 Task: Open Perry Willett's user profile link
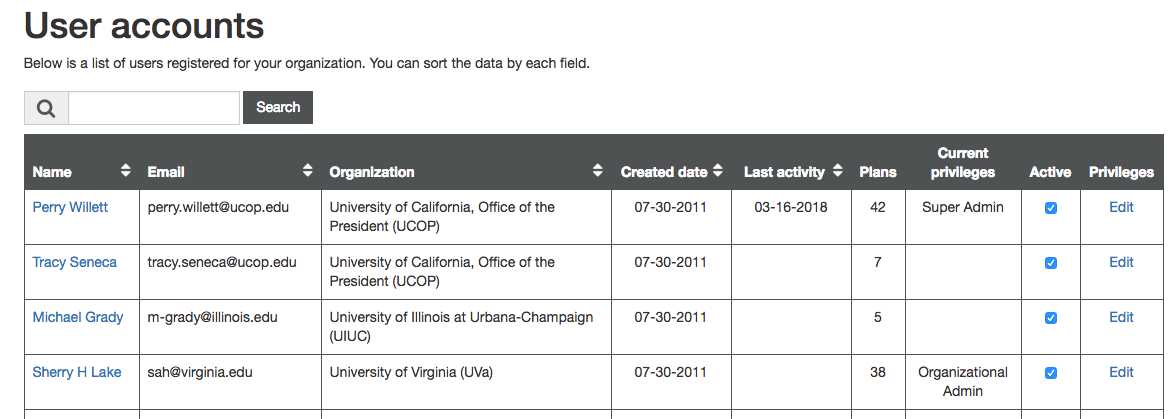coord(70,207)
